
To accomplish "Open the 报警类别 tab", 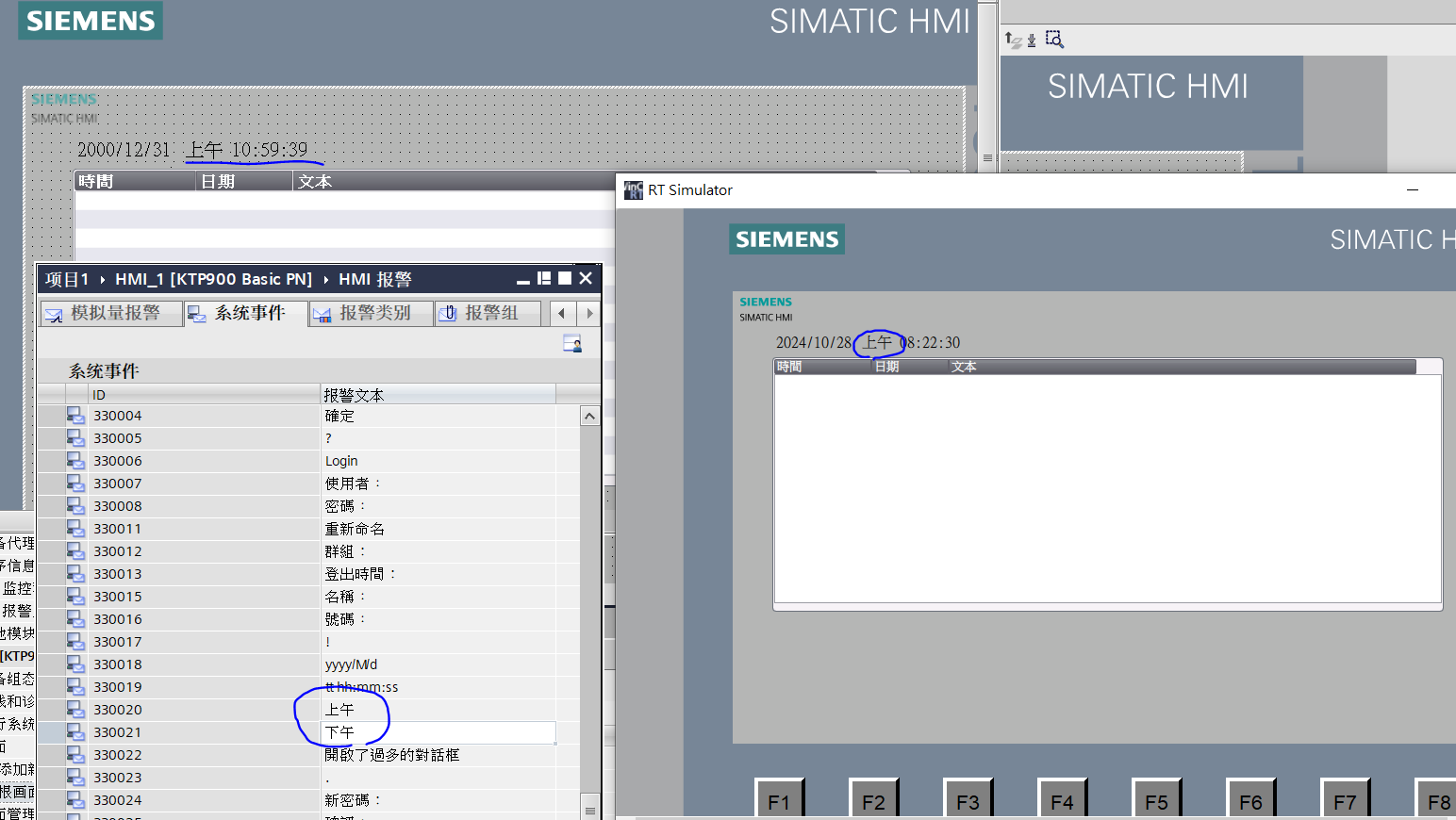I will pos(372,313).
